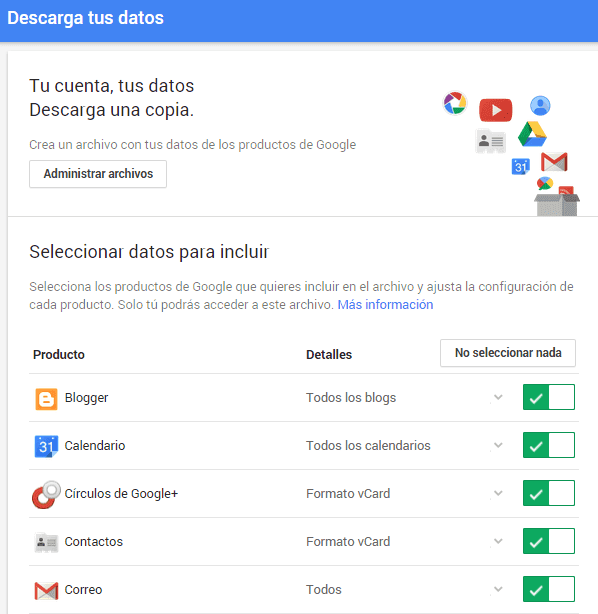
Task: Click the Blogger product name
Action: (x=86, y=398)
